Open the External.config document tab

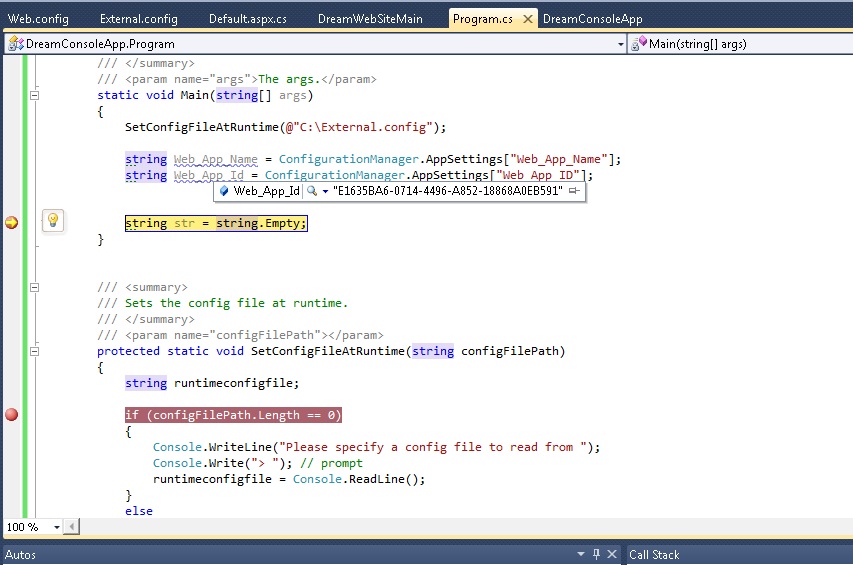139,19
